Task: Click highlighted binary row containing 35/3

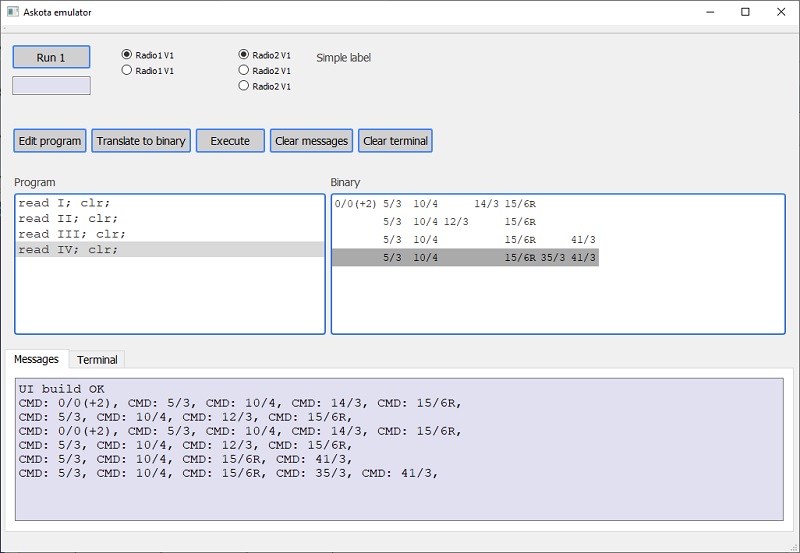Action: coord(465,258)
